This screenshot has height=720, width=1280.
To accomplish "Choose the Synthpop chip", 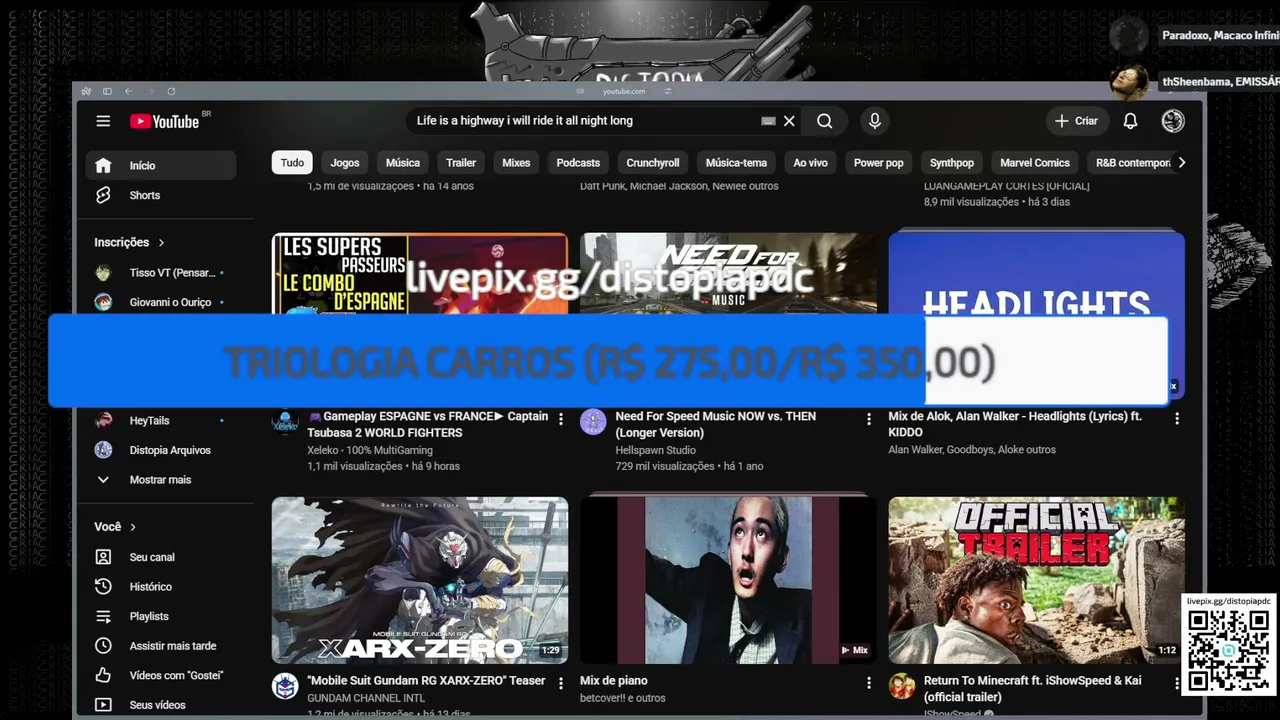I will pyautogui.click(x=952, y=163).
